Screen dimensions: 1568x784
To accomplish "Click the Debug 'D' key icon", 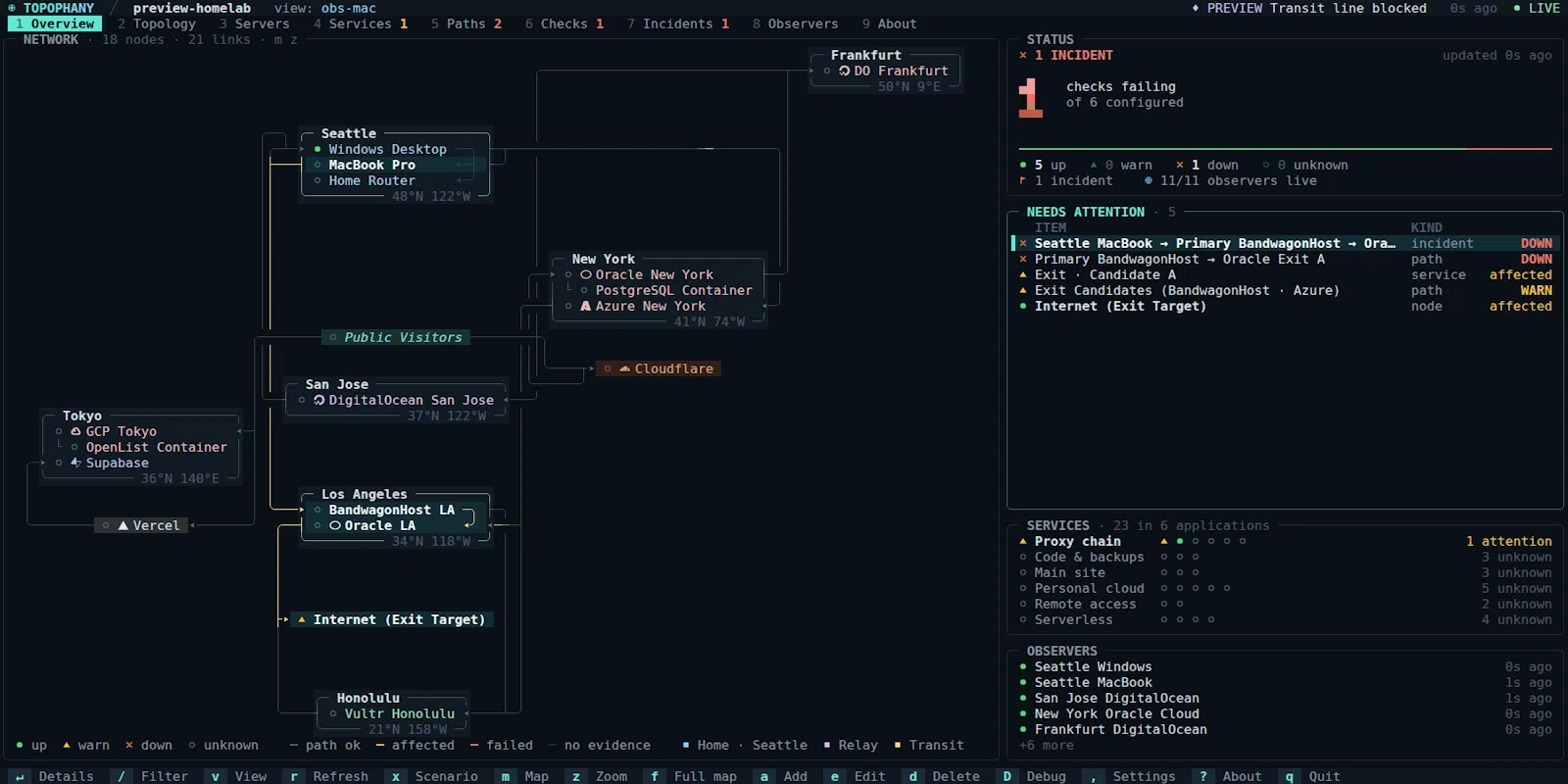I will [x=1007, y=776].
